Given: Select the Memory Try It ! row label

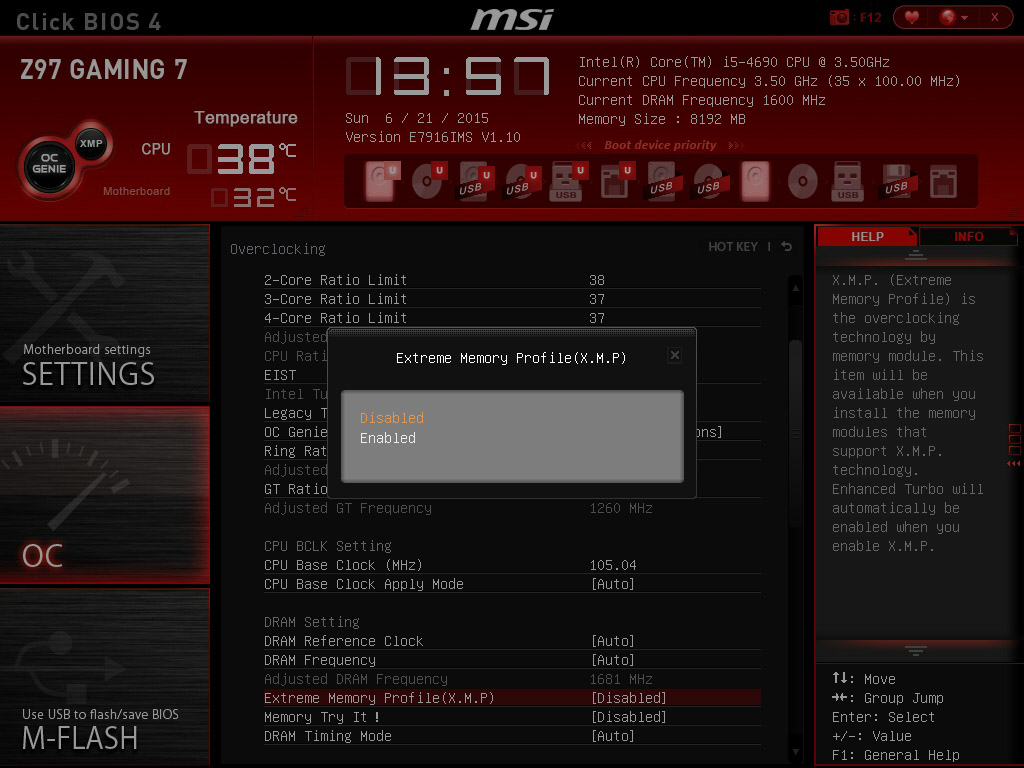Looking at the screenshot, I should [322, 717].
